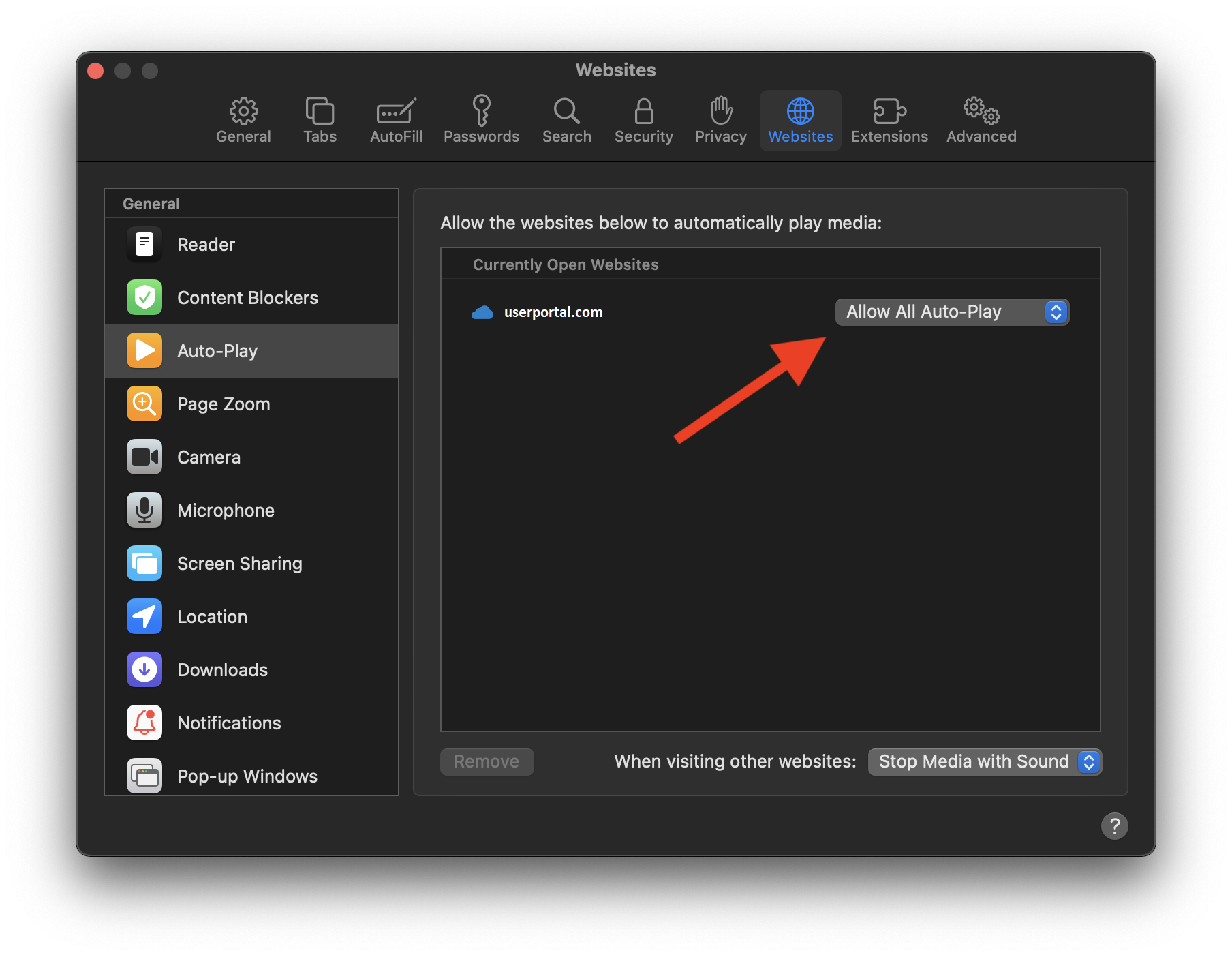Click the help question mark button
Viewport: 1232px width, 957px height.
click(x=1114, y=826)
